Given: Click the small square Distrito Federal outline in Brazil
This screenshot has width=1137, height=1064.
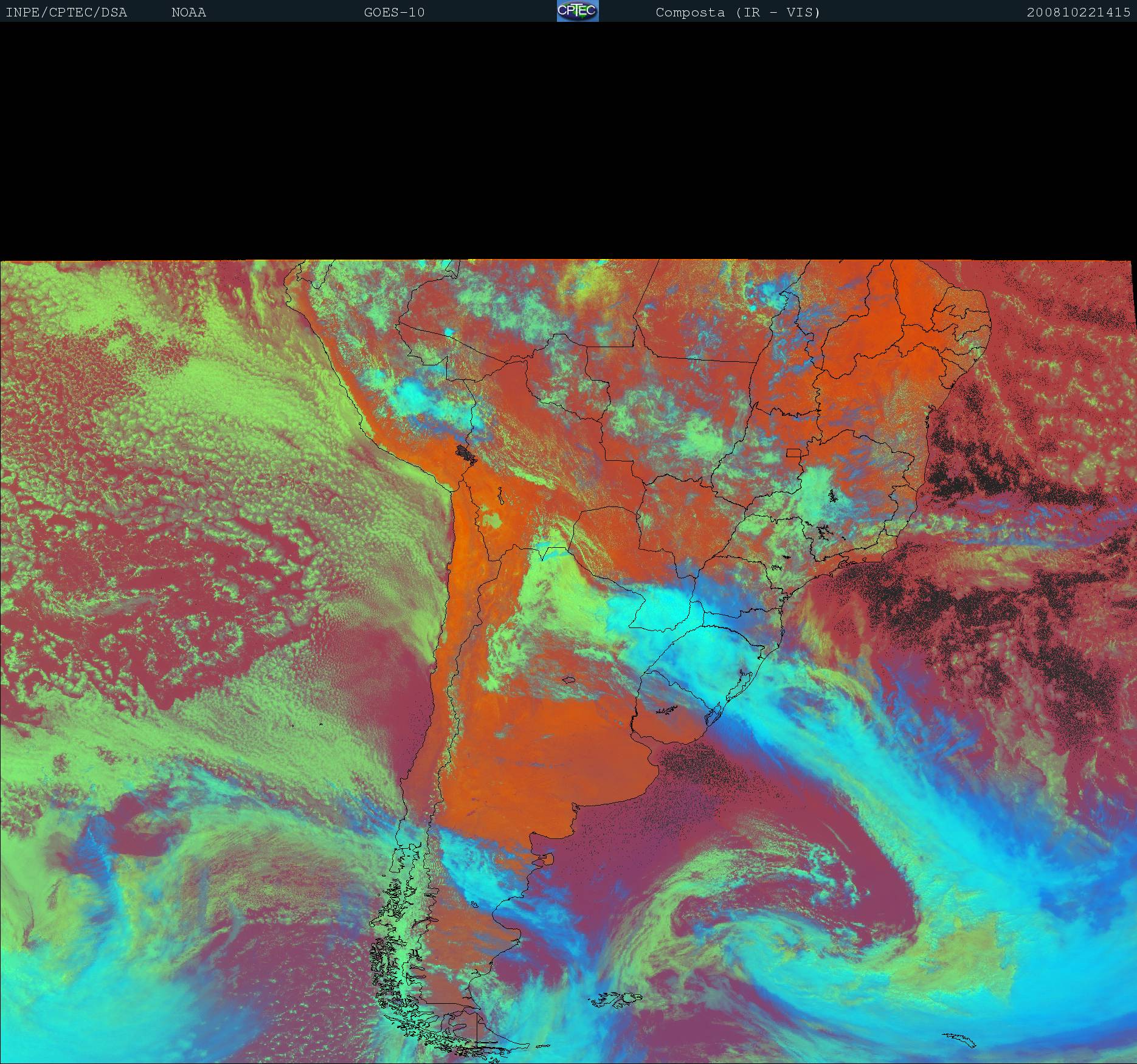Looking at the screenshot, I should (x=793, y=452).
